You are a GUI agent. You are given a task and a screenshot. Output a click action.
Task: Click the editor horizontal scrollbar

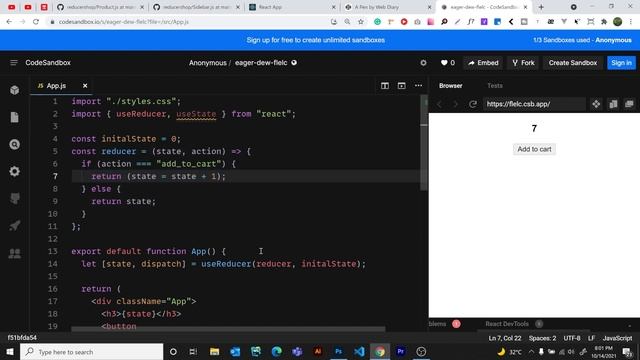tap(228, 329)
